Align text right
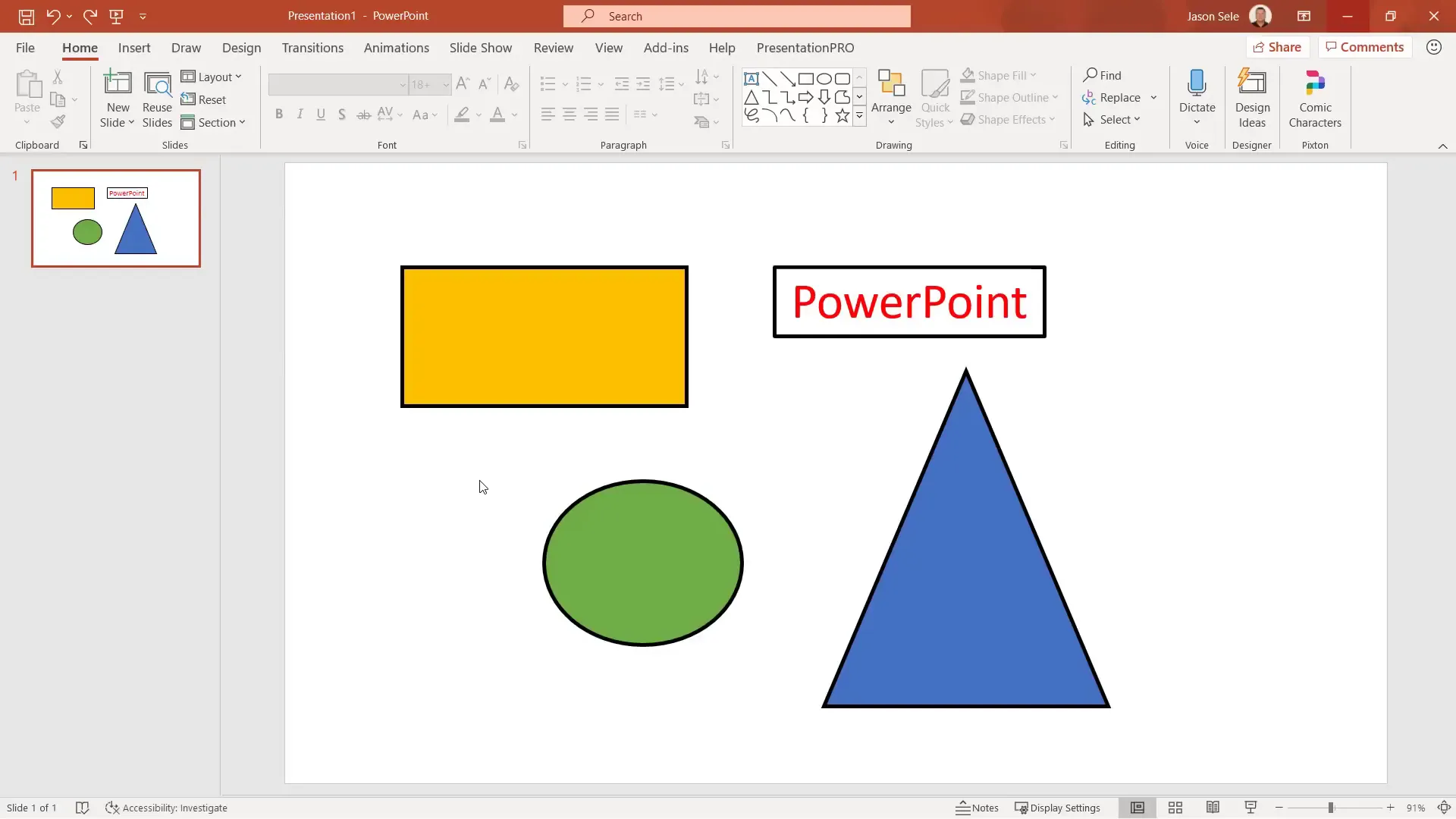Viewport: 1456px width, 819px height. (591, 115)
